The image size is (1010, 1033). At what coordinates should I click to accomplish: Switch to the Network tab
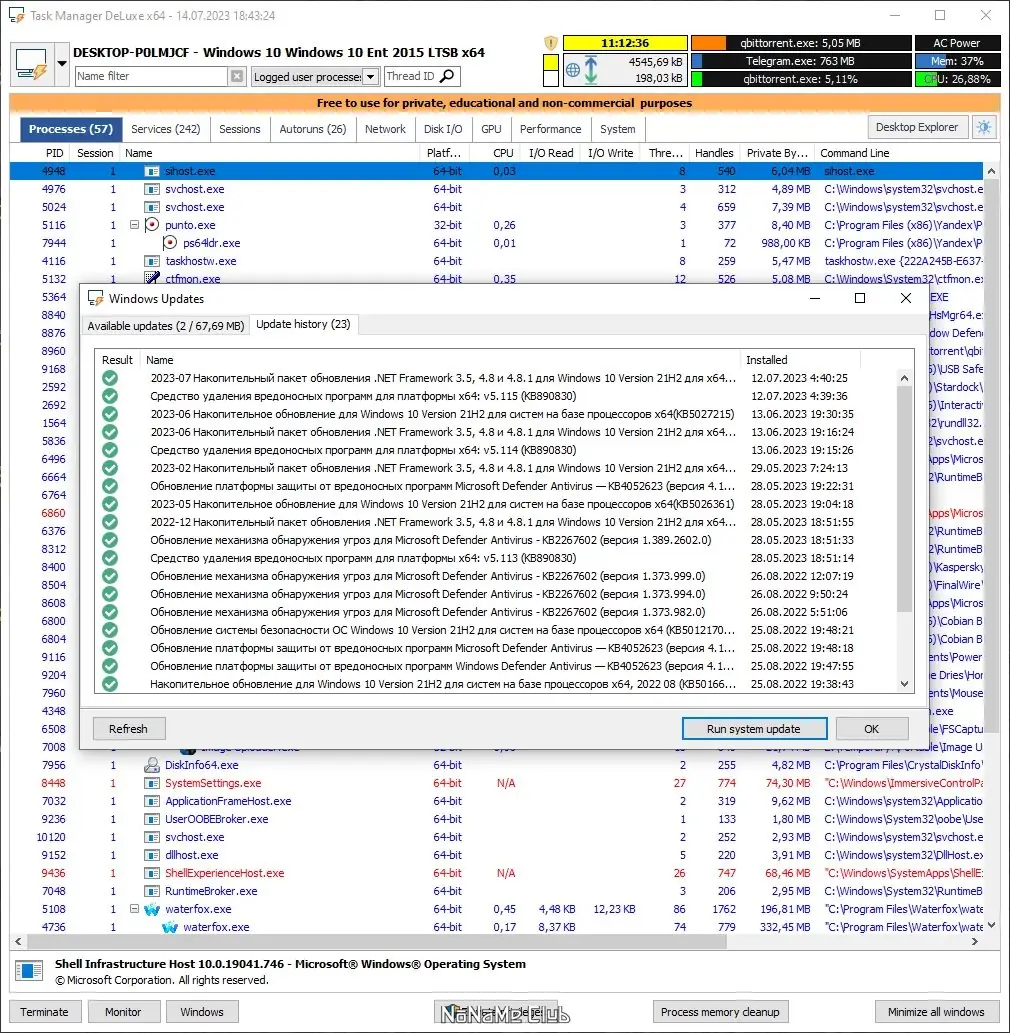tap(385, 129)
